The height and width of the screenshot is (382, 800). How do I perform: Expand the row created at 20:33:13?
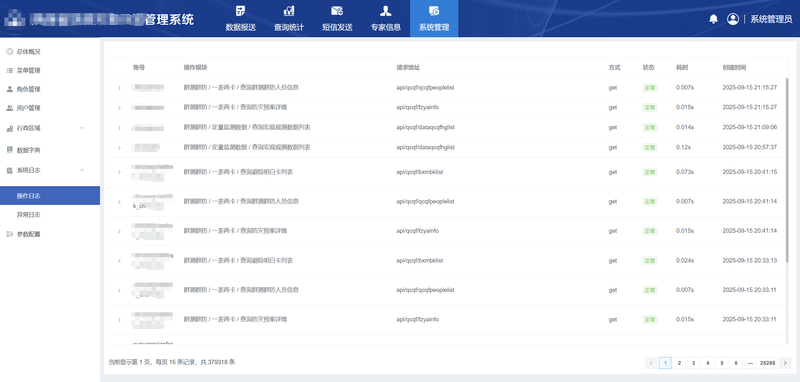(x=119, y=261)
